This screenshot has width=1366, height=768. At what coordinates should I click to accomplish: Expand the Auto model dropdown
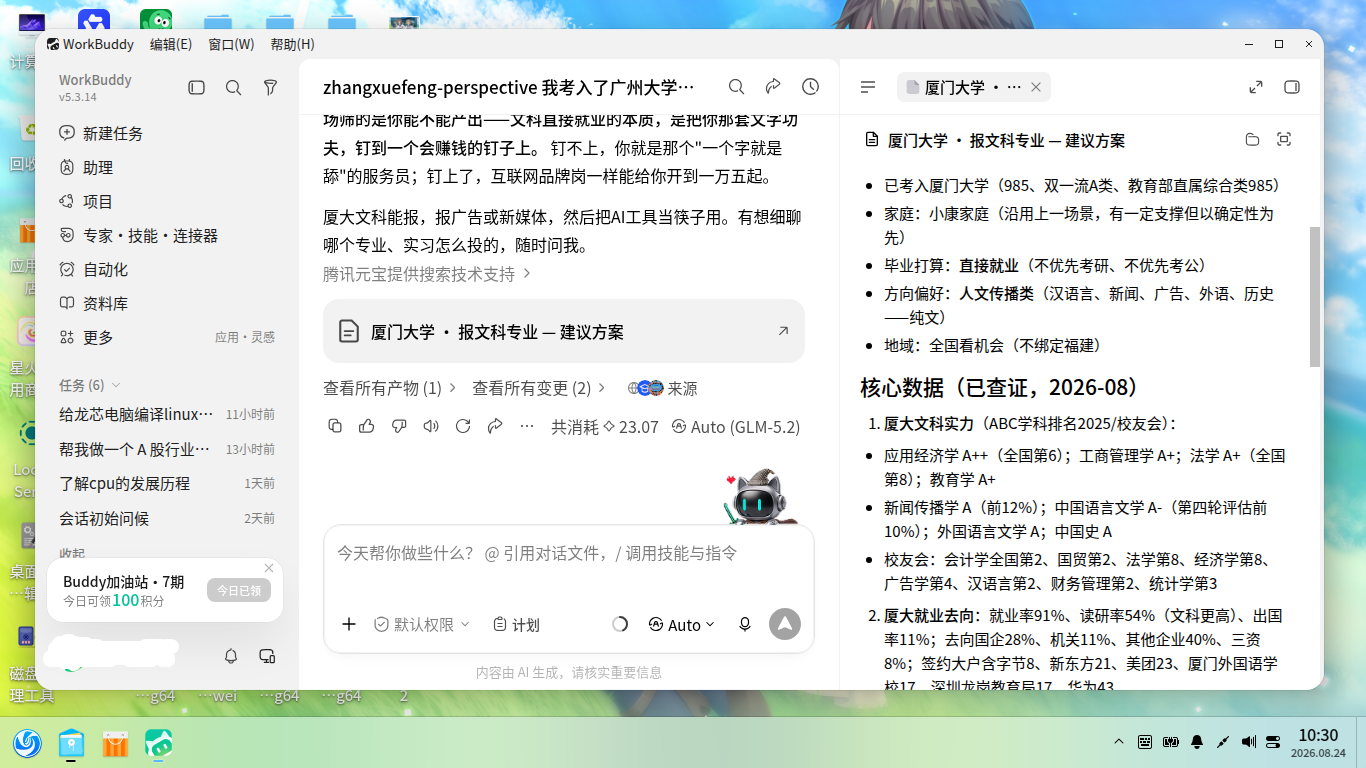coord(682,624)
